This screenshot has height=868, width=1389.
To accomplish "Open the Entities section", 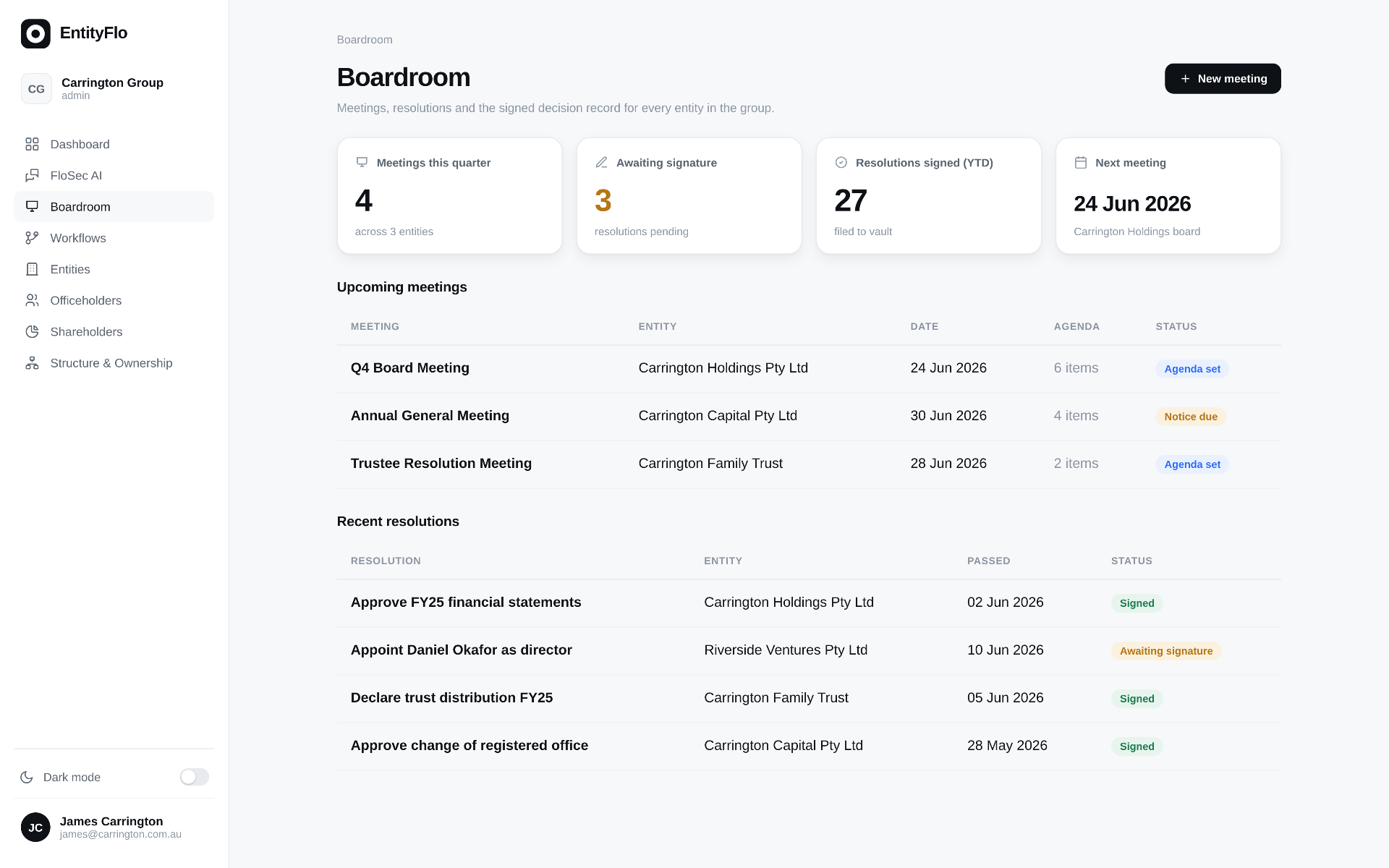I will [x=114, y=269].
